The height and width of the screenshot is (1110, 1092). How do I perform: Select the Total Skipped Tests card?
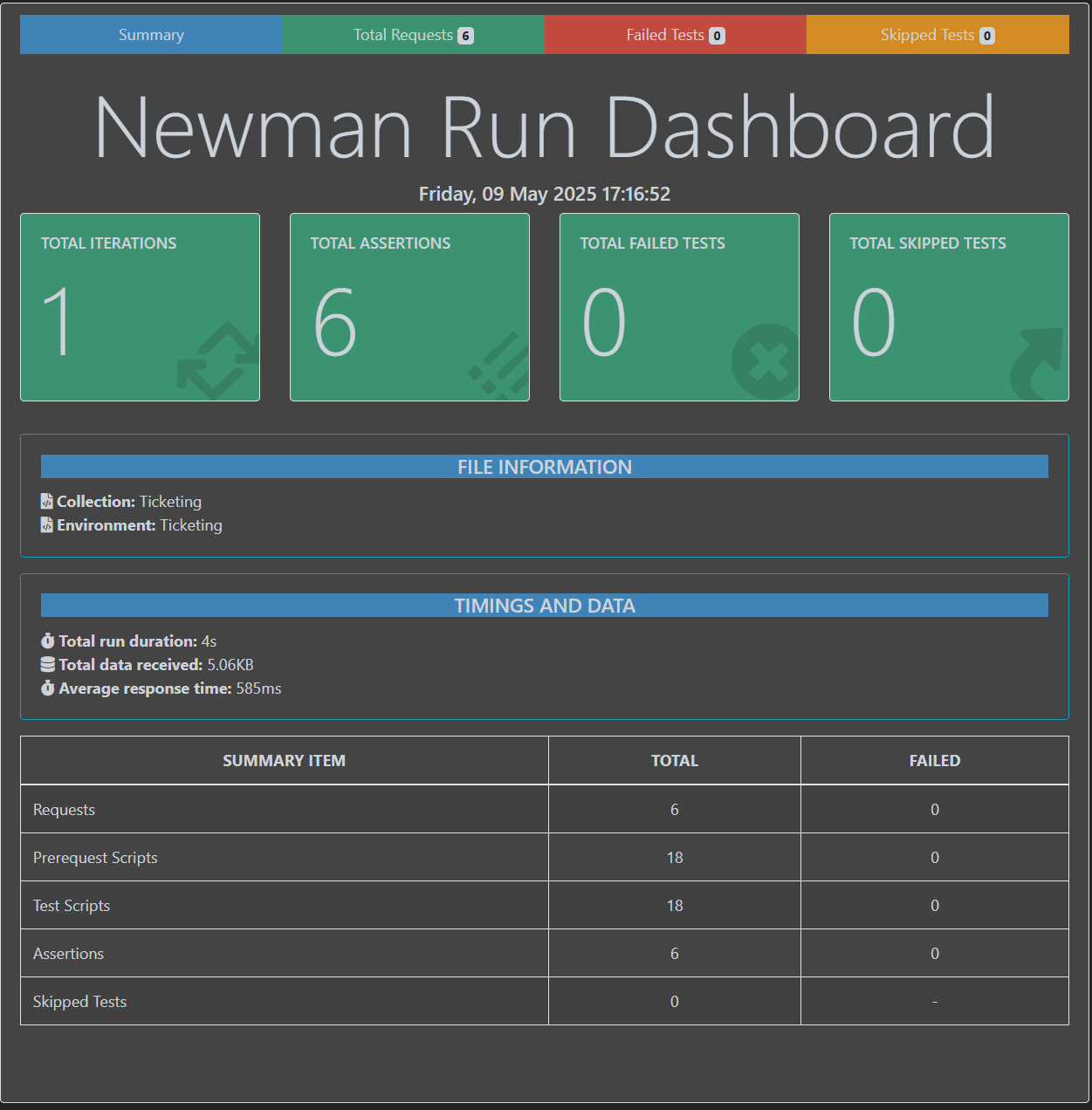click(x=949, y=307)
